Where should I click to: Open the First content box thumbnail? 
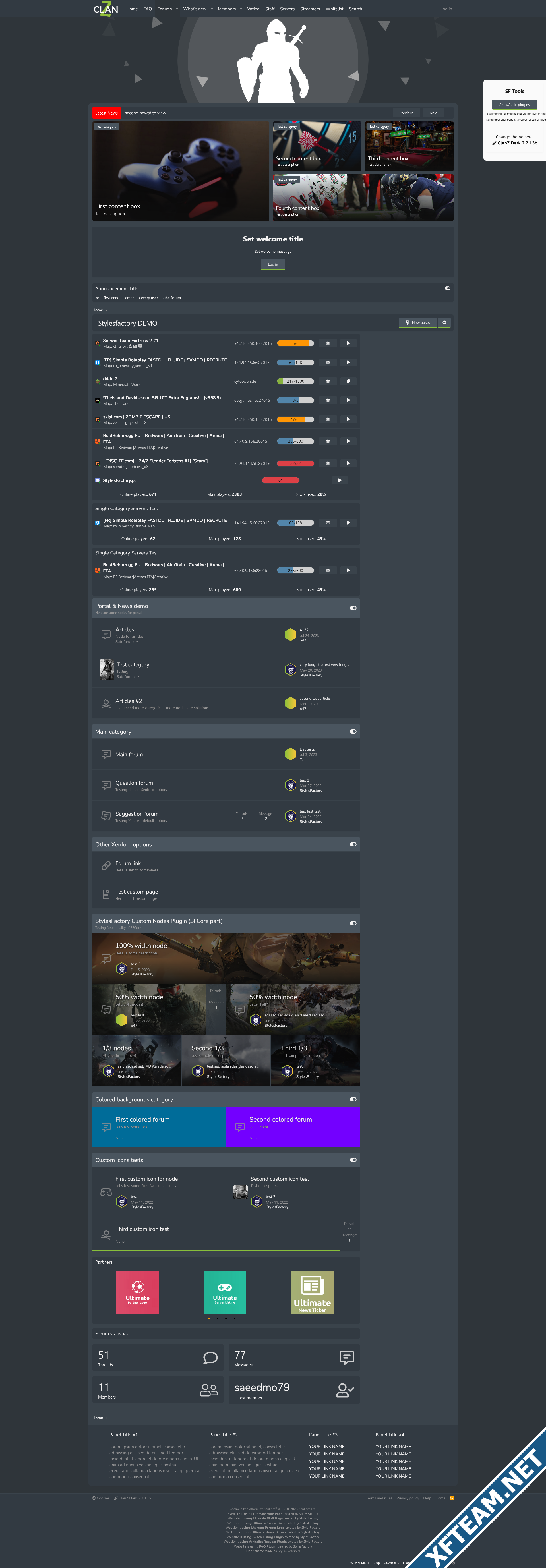tap(181, 171)
